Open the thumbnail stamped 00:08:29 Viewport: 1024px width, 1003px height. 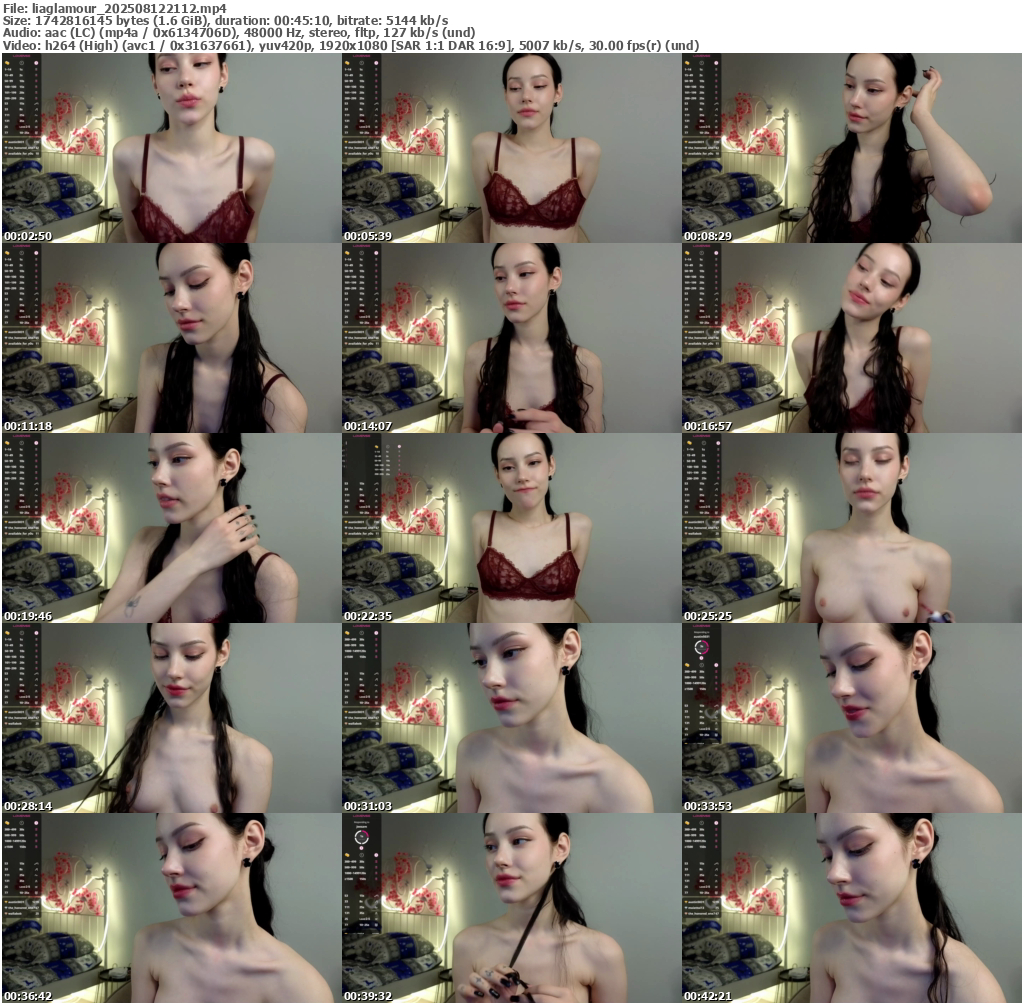852,148
